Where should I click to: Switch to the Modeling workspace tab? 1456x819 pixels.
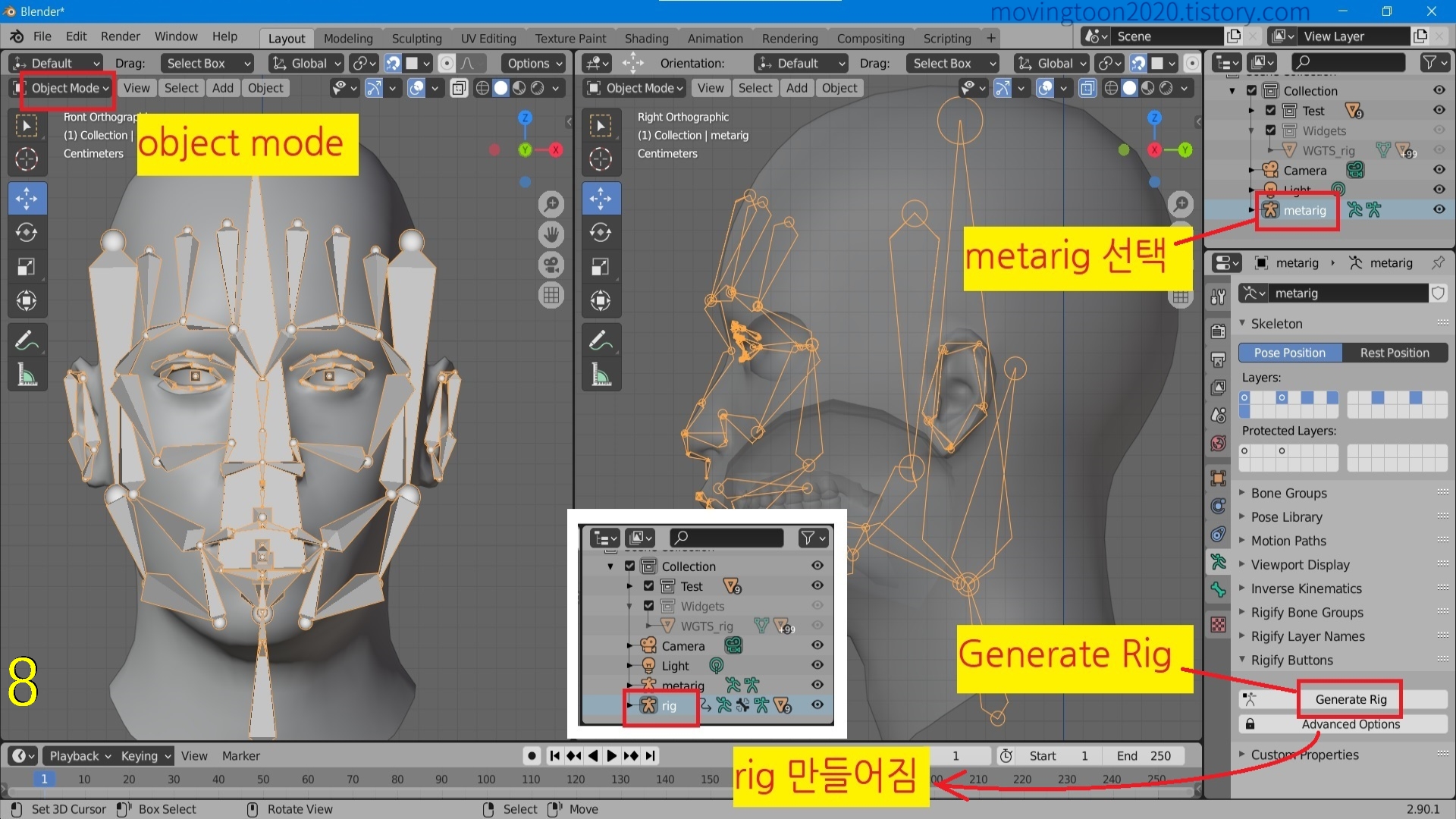[x=348, y=38]
